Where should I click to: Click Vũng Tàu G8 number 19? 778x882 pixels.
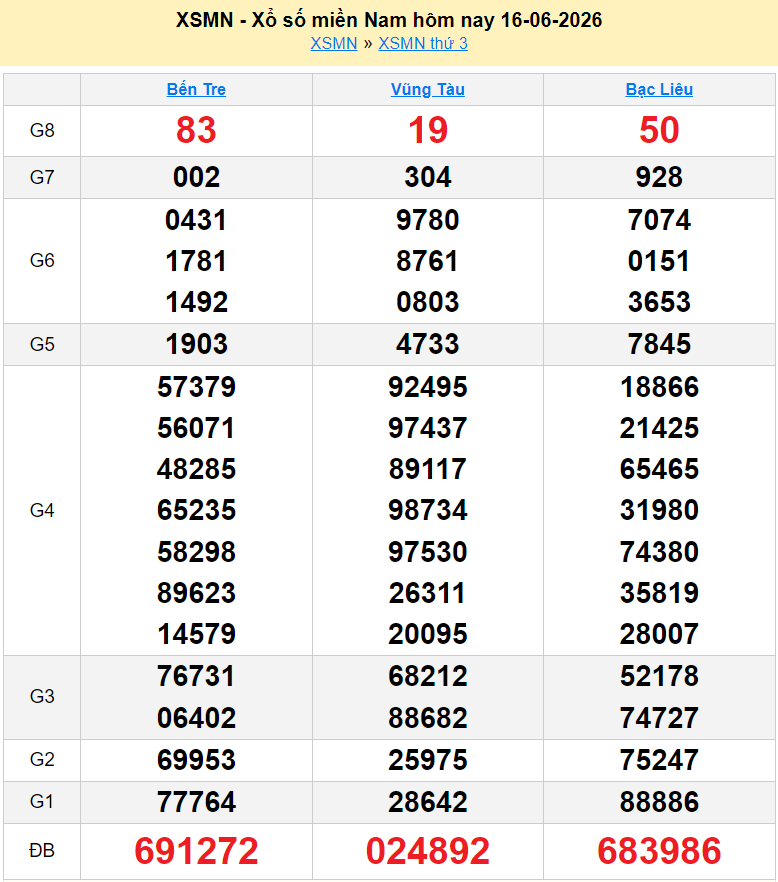[428, 130]
